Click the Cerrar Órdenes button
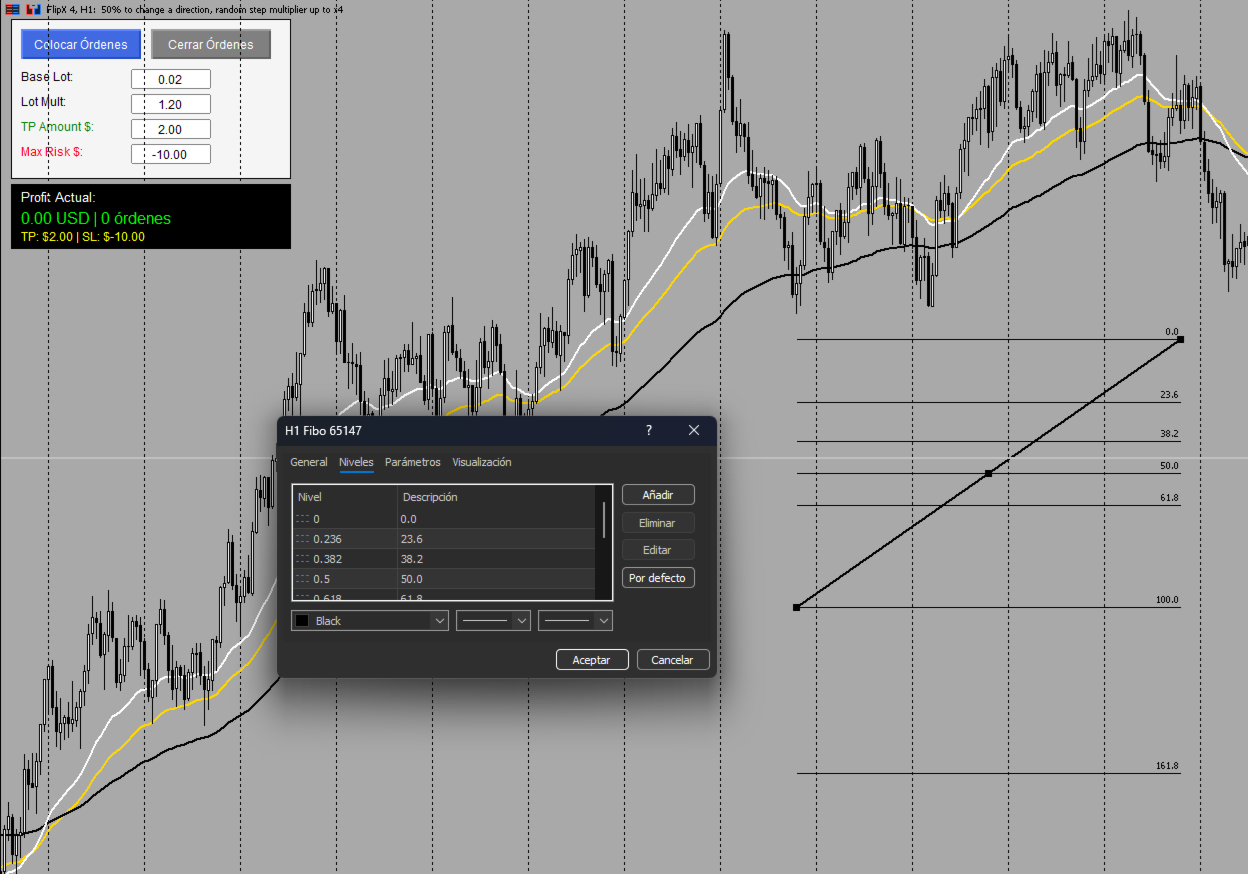The image size is (1248, 874). [211, 44]
